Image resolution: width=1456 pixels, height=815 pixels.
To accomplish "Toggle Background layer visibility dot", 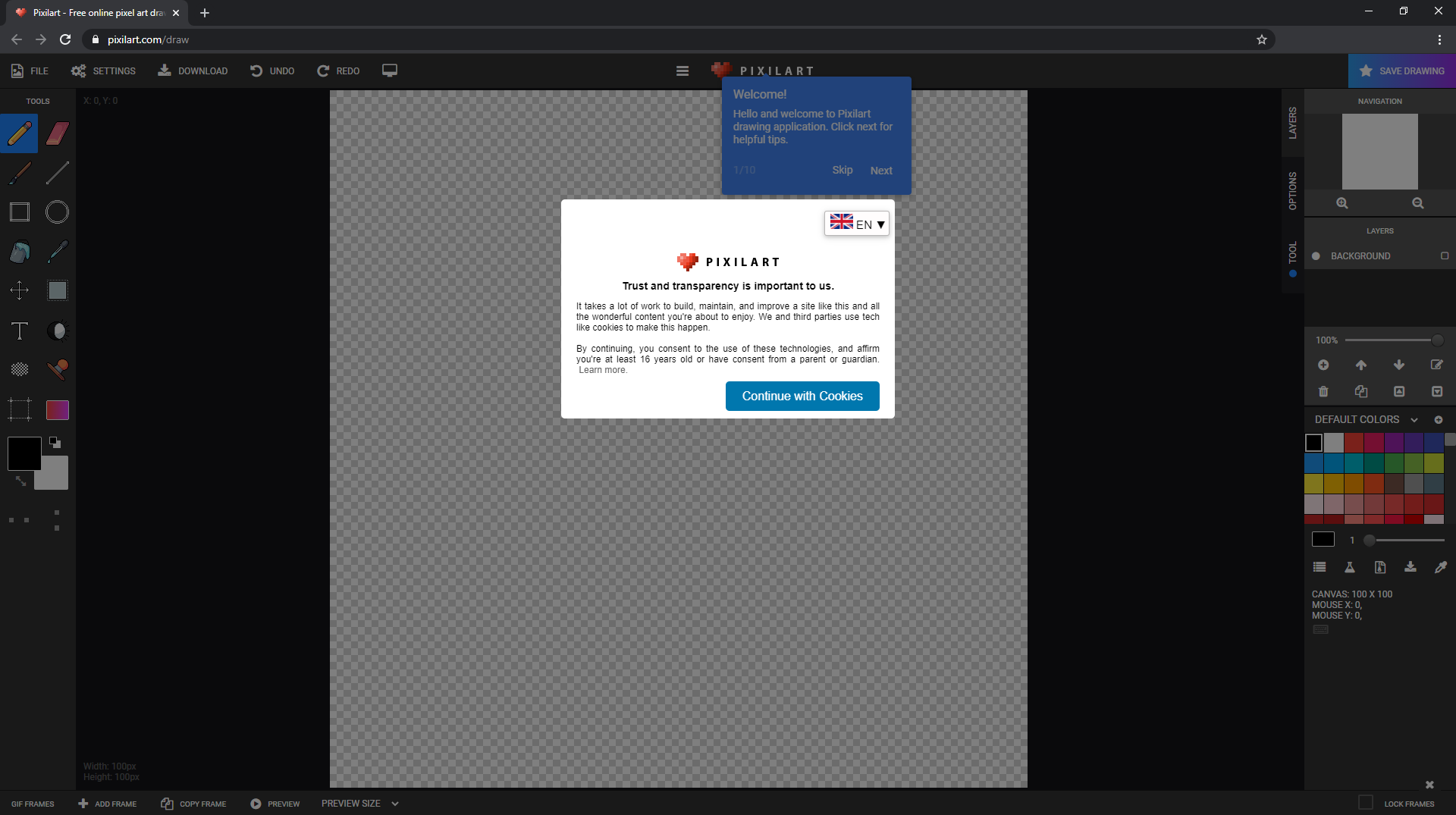I will pos(1316,256).
